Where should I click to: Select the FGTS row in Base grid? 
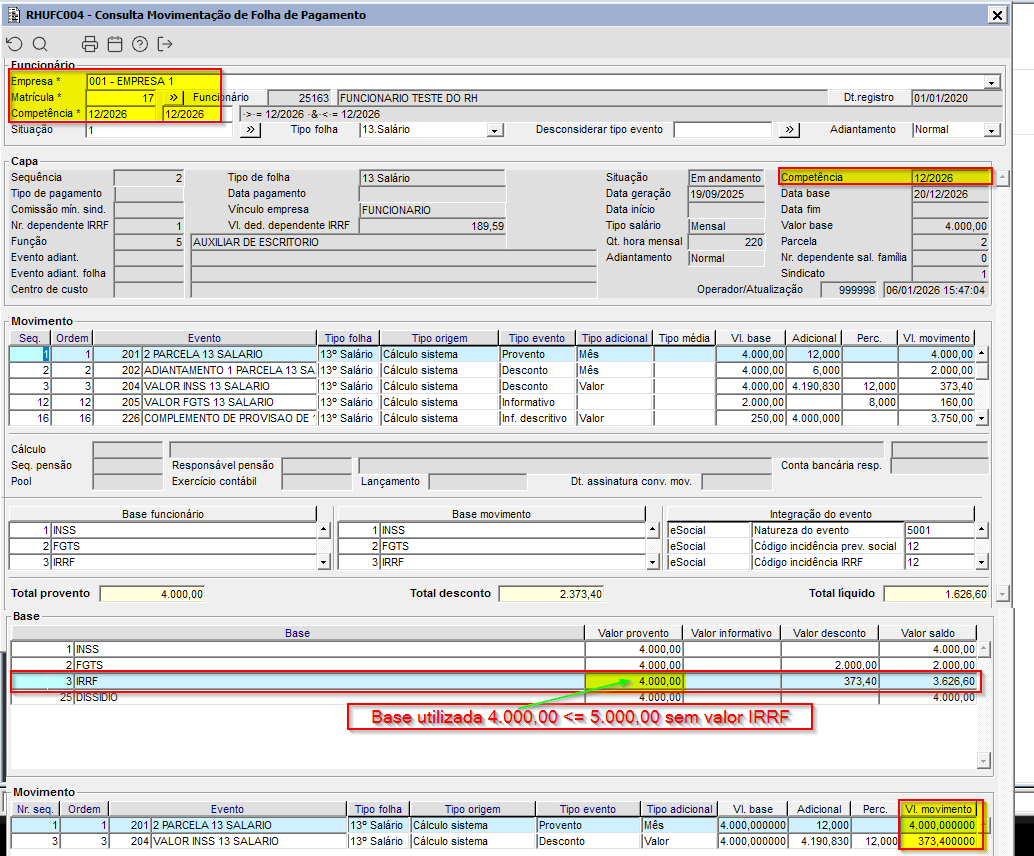(x=494, y=665)
